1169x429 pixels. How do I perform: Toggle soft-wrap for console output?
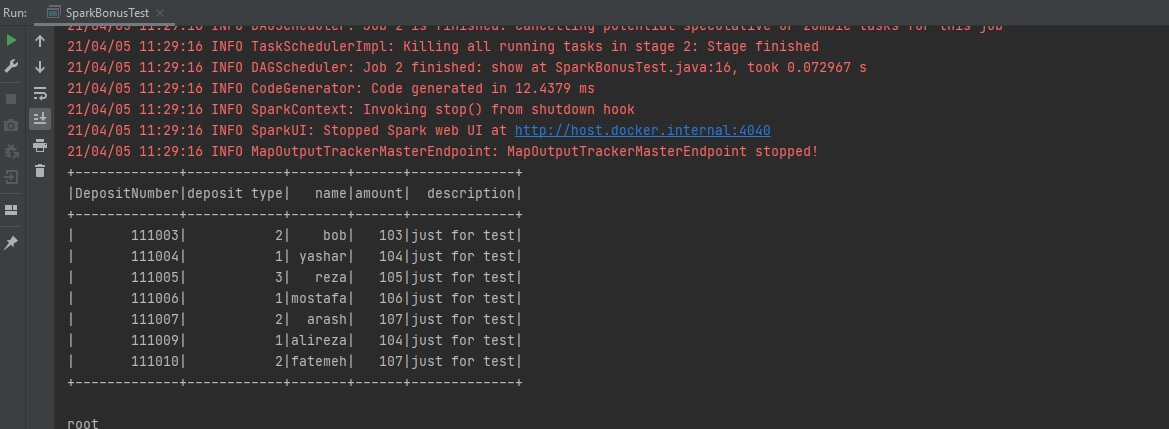[40, 93]
